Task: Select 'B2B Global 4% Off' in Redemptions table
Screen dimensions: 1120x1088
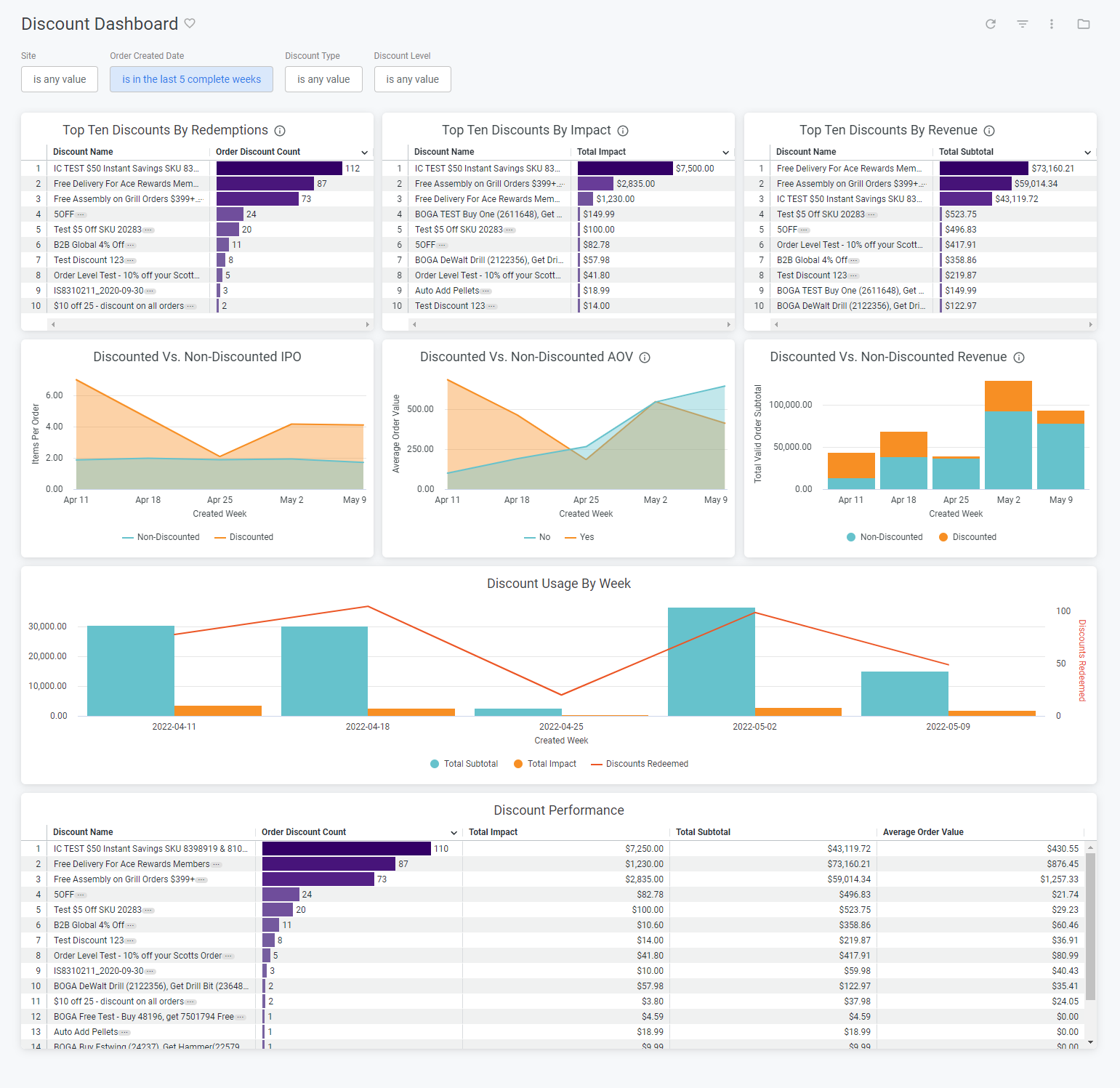Action: coord(197,245)
